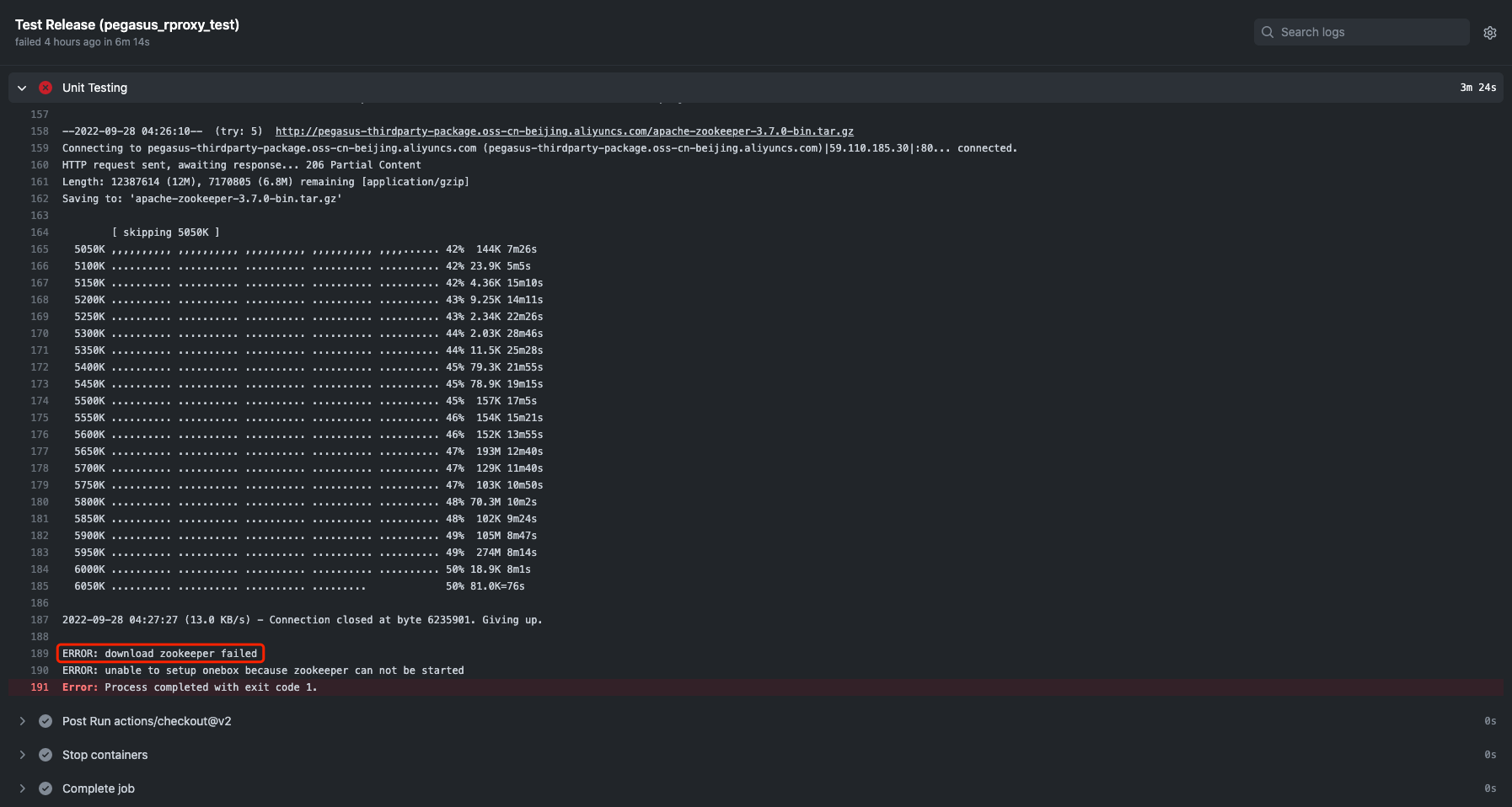Click the Complete job step label
The width and height of the screenshot is (1512, 807).
click(x=98, y=788)
